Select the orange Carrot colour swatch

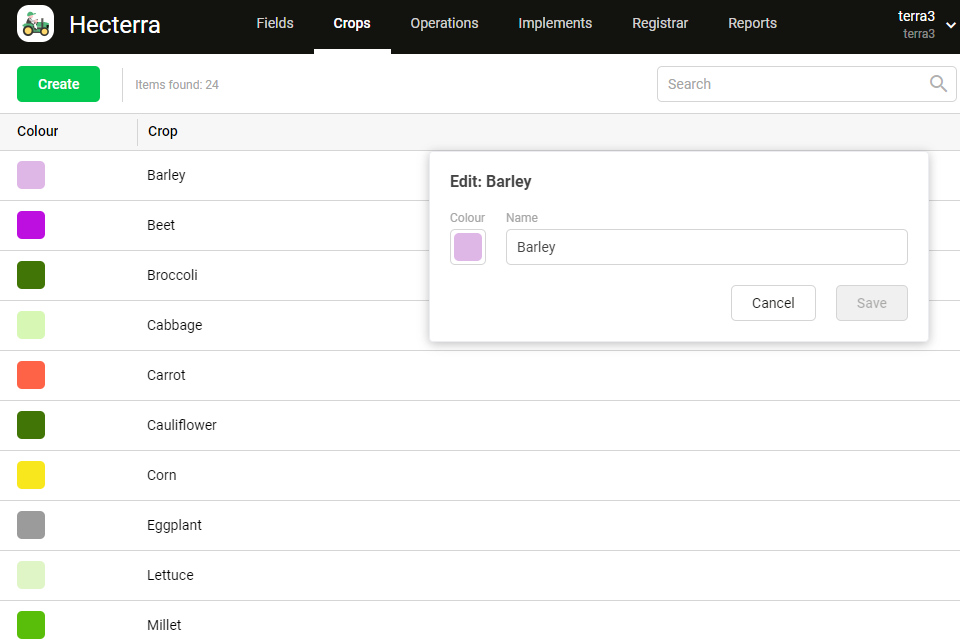pos(31,375)
